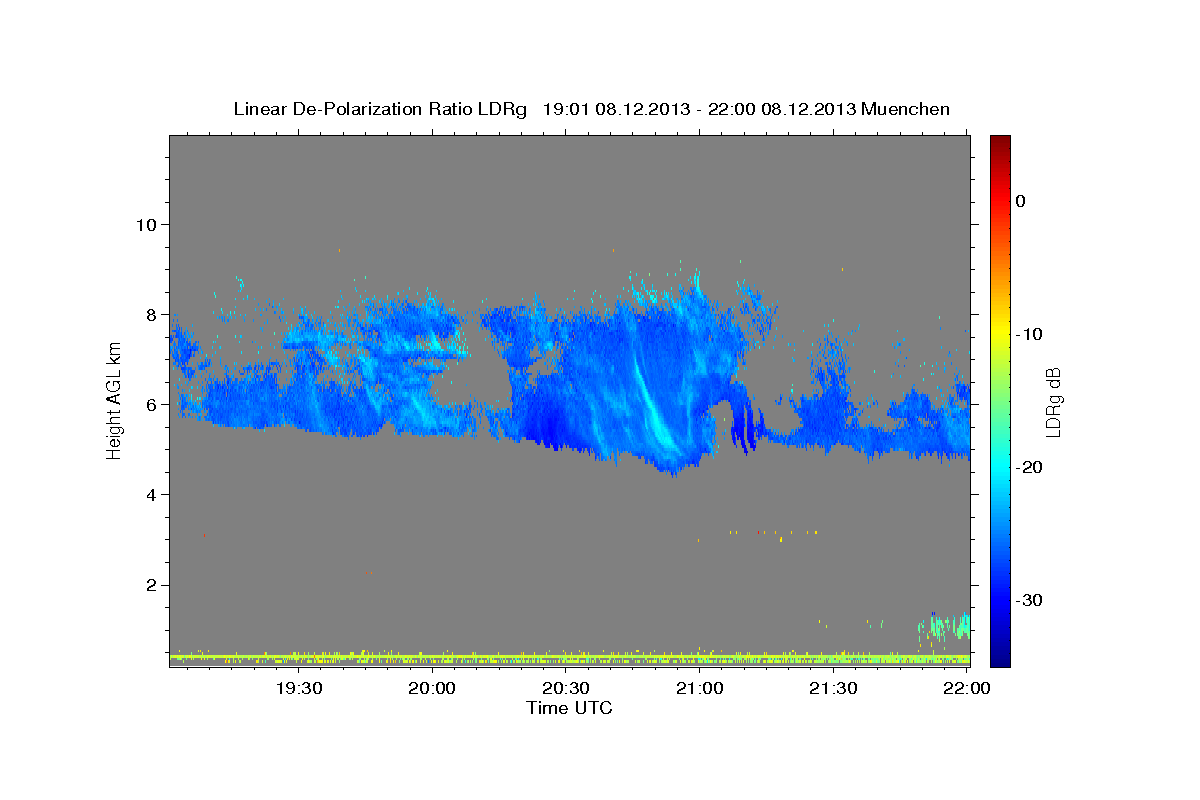
Task: Click the colorbar value -30
Action: pyautogui.click(x=1029, y=600)
